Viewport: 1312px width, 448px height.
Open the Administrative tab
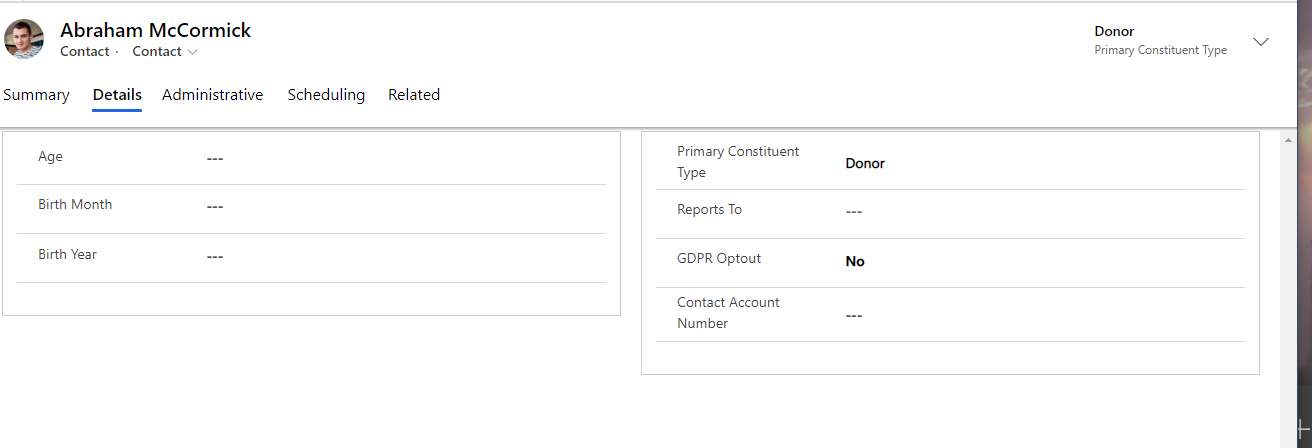click(x=212, y=95)
